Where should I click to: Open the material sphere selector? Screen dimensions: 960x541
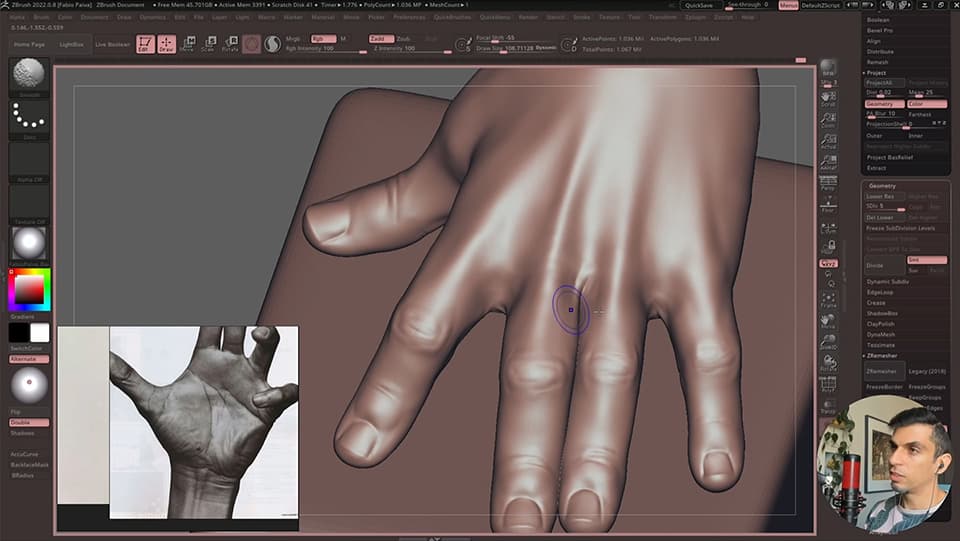point(29,244)
